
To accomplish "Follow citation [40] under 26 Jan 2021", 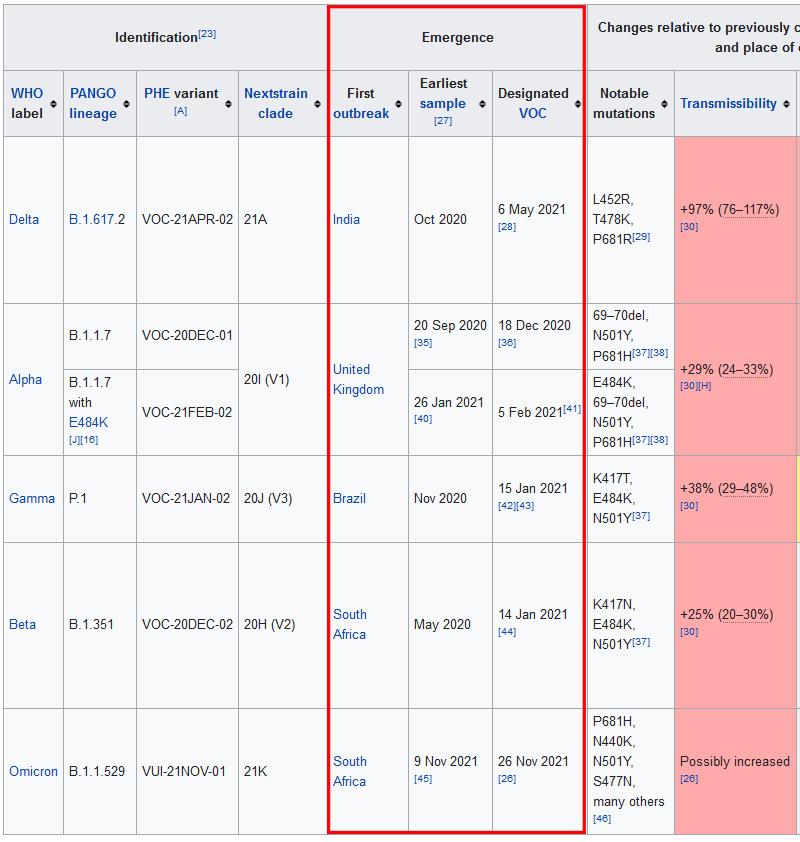I will click(423, 419).
